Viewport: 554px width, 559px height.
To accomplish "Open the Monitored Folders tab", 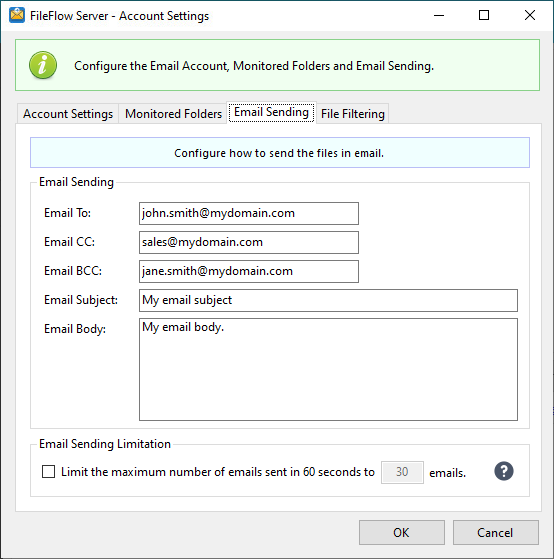I will (x=173, y=114).
